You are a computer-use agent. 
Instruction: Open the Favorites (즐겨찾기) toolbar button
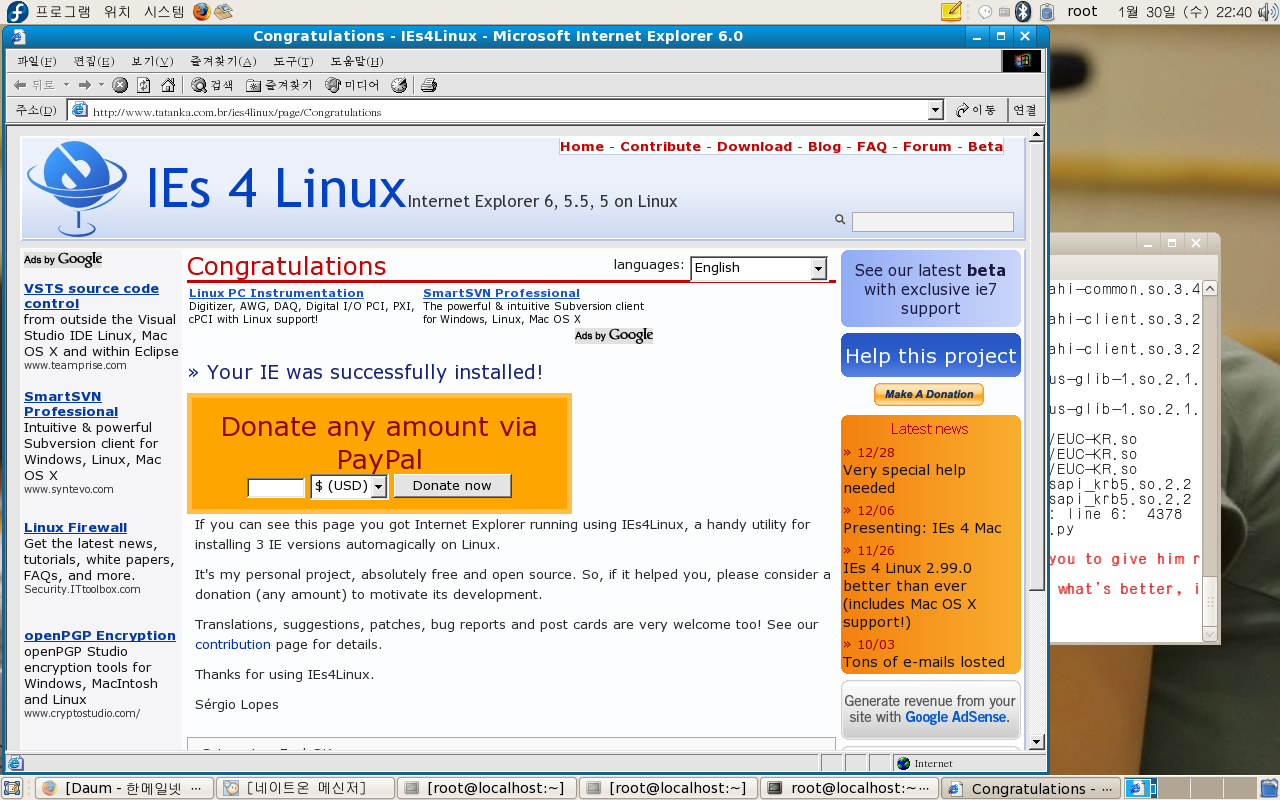click(x=279, y=85)
